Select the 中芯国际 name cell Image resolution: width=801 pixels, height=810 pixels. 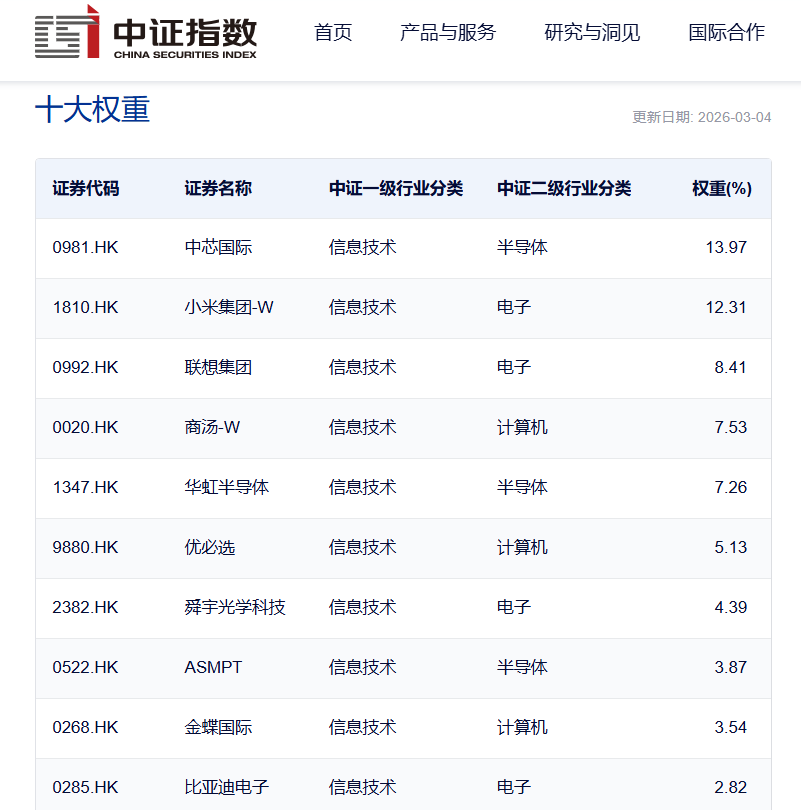[218, 247]
